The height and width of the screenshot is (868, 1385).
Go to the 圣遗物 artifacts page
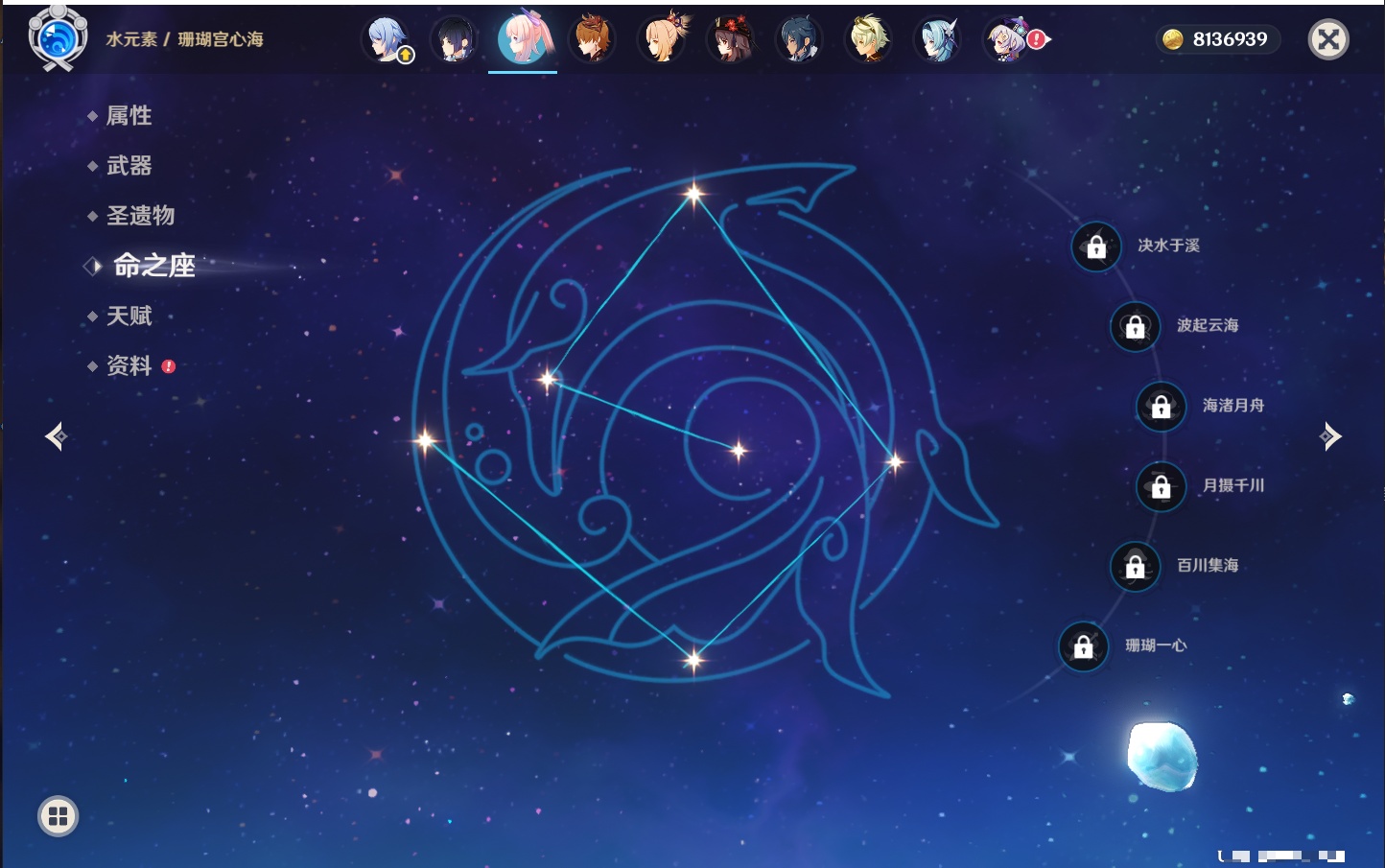[x=140, y=216]
